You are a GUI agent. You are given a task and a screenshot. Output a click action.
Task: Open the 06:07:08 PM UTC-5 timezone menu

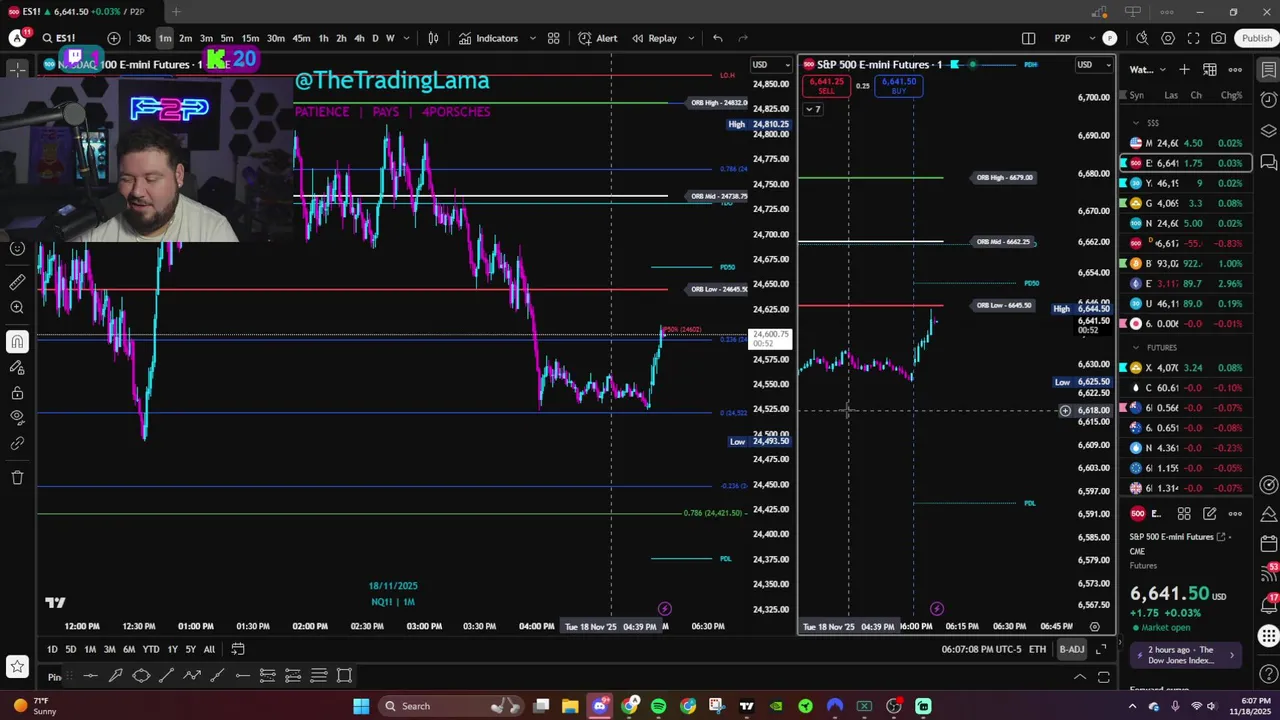981,649
